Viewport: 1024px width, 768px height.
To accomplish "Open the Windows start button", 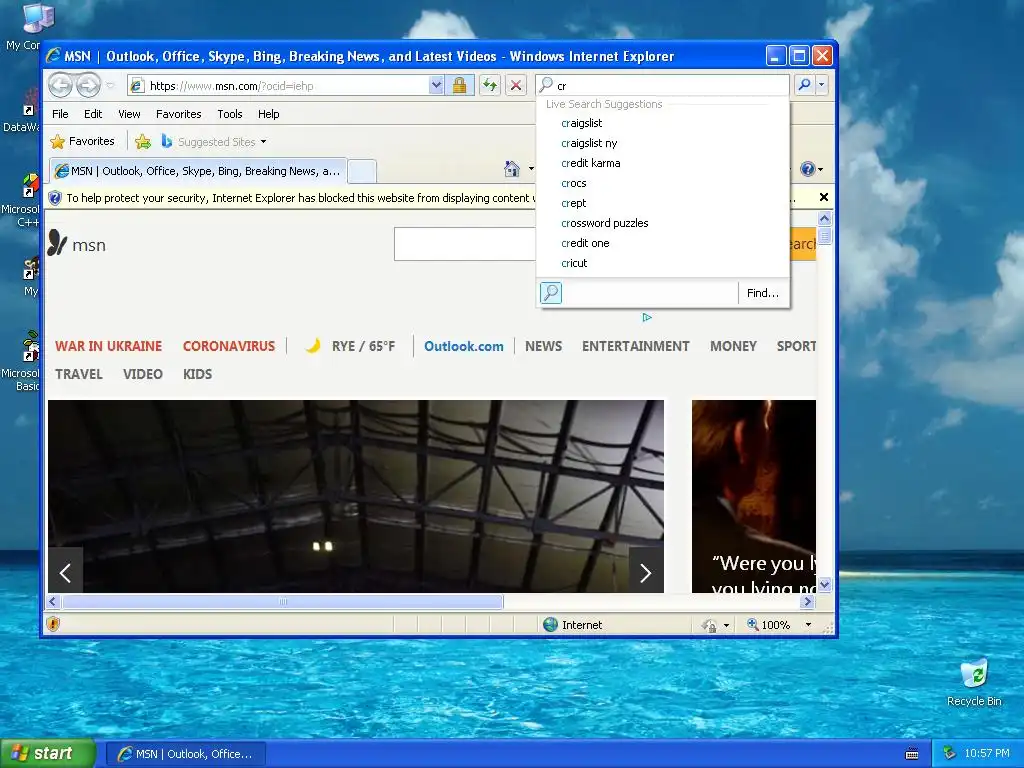I will pyautogui.click(x=47, y=753).
